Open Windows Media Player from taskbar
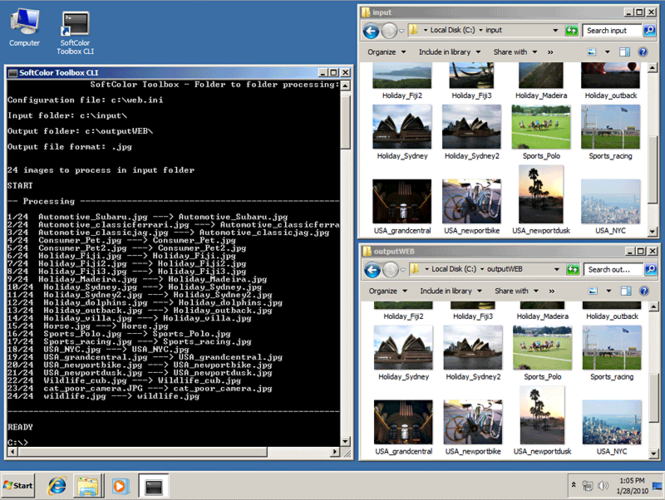 [x=120, y=486]
